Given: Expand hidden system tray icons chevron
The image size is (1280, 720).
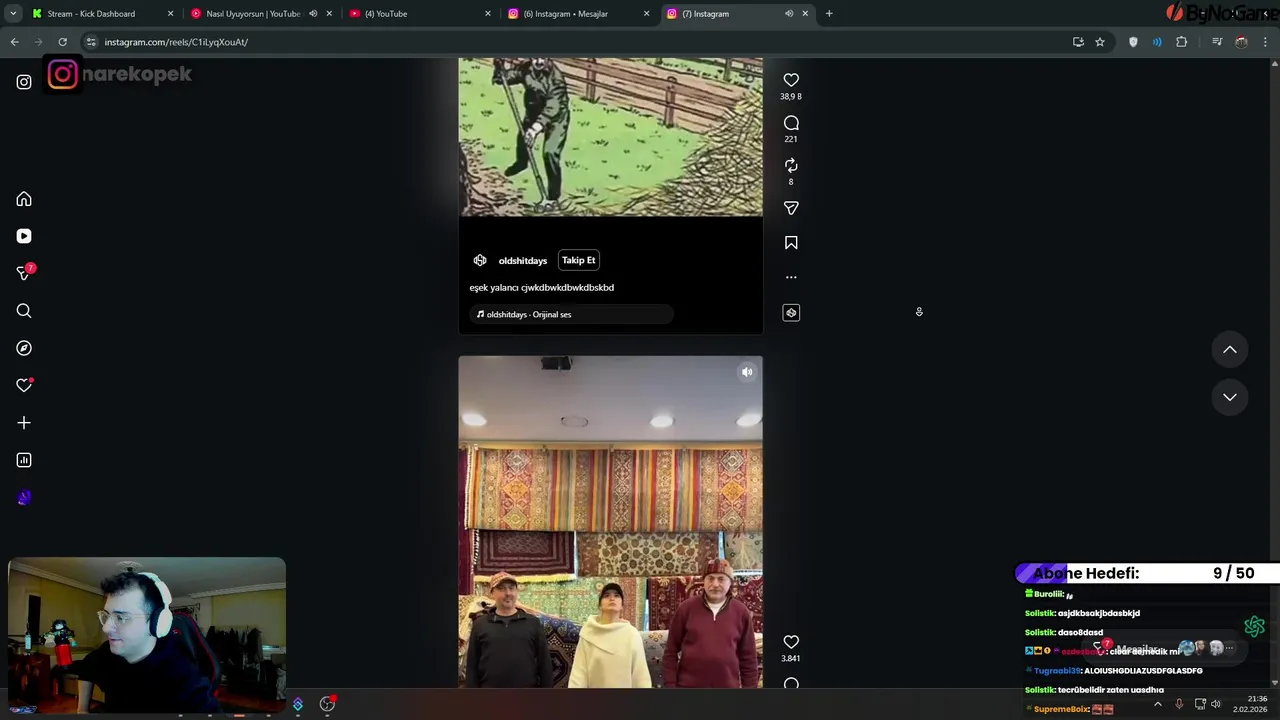Looking at the screenshot, I should coord(1158,704).
